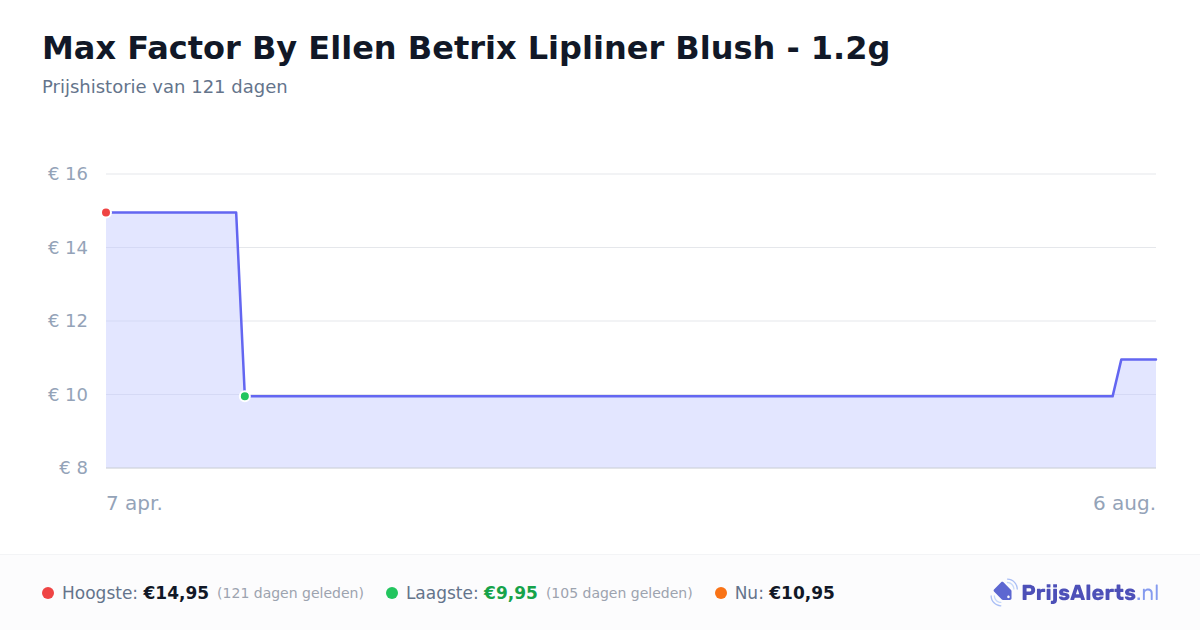Click the 6 aug. end date label
The image size is (1200, 630).
coord(1124,503)
